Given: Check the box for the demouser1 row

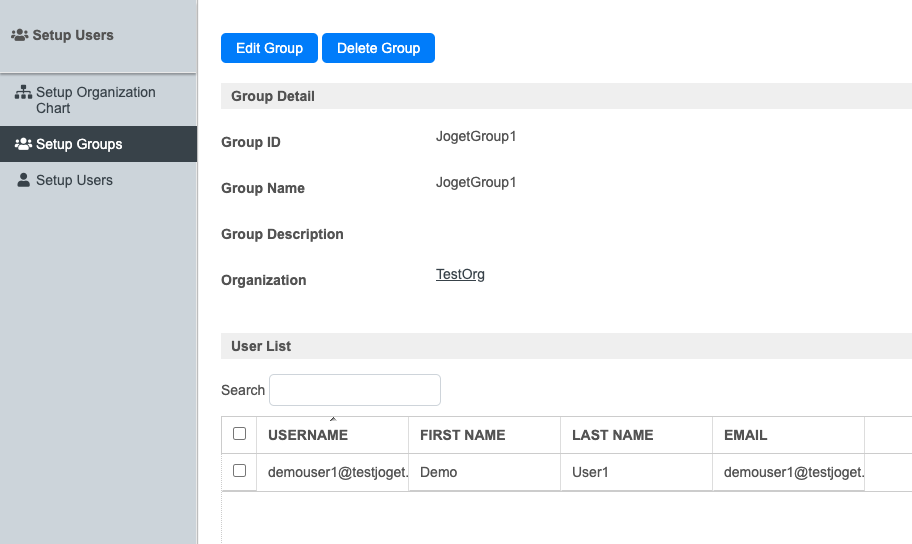Looking at the screenshot, I should pyautogui.click(x=239, y=471).
